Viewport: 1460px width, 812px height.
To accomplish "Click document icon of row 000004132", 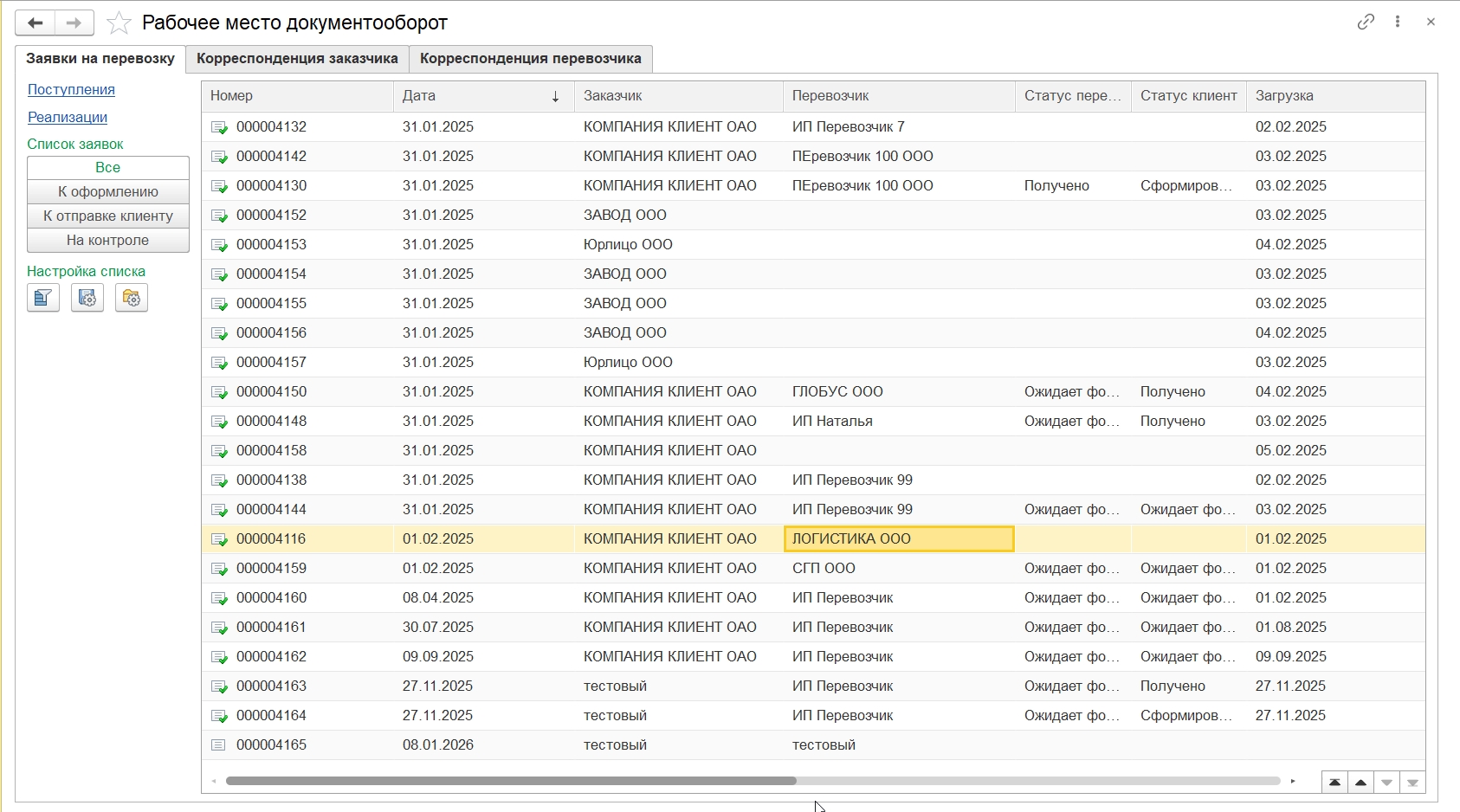I will click(219, 127).
